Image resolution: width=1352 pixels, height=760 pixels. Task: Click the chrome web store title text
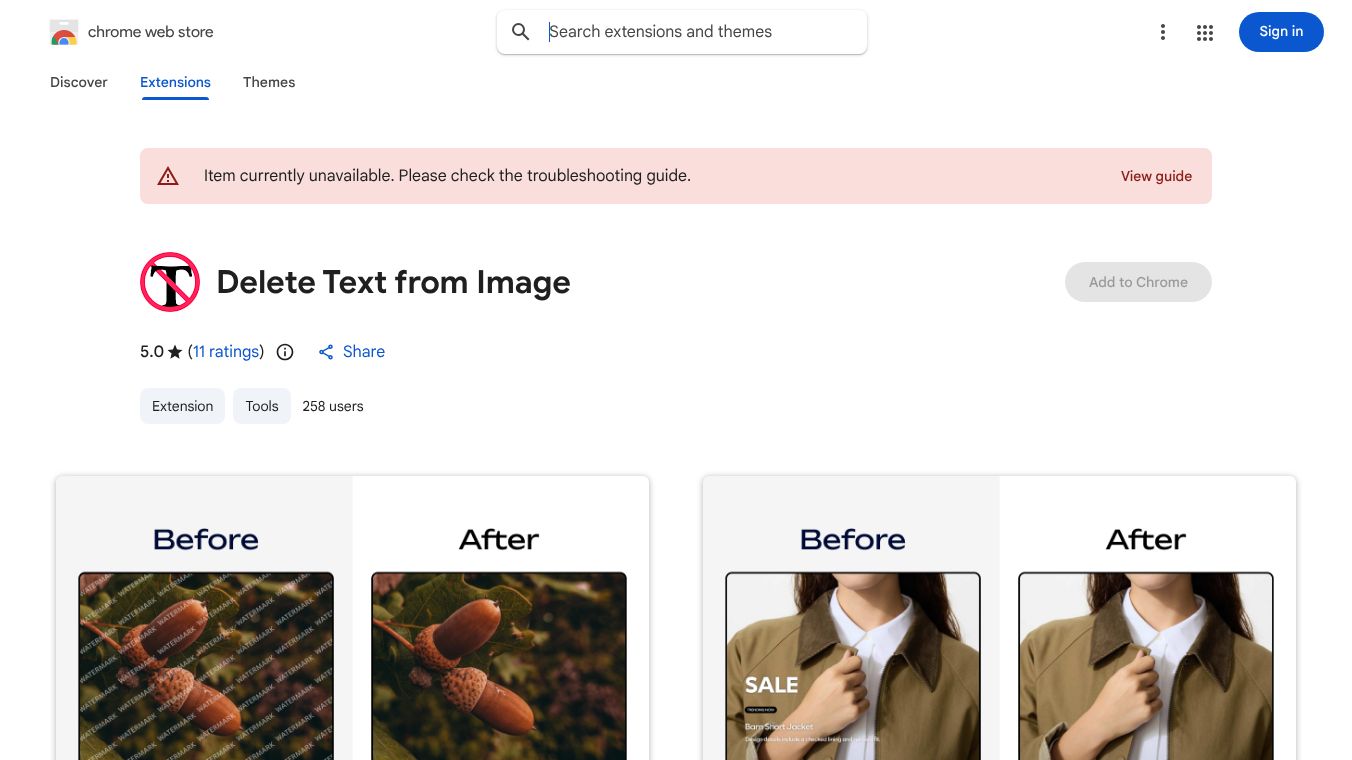[151, 32]
